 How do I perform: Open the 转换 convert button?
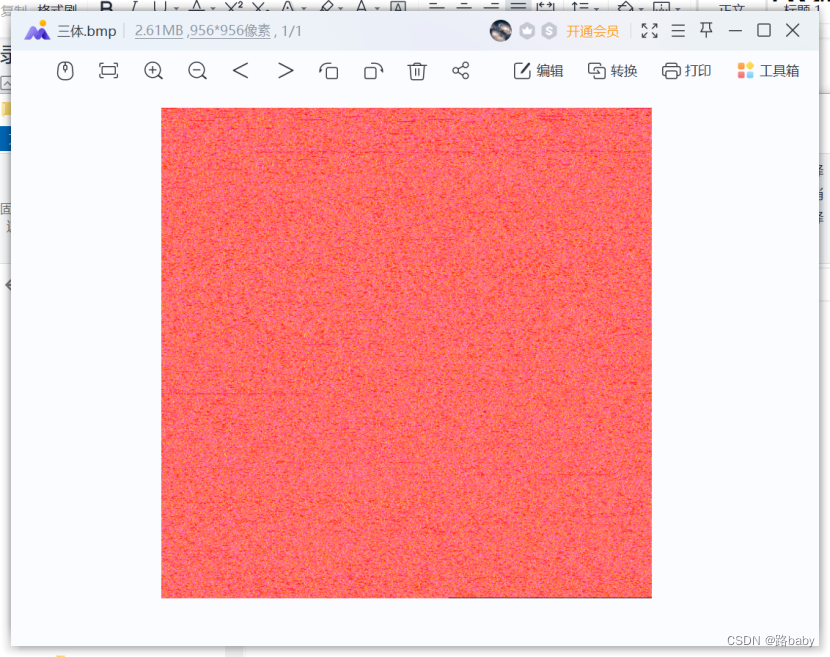tap(612, 70)
